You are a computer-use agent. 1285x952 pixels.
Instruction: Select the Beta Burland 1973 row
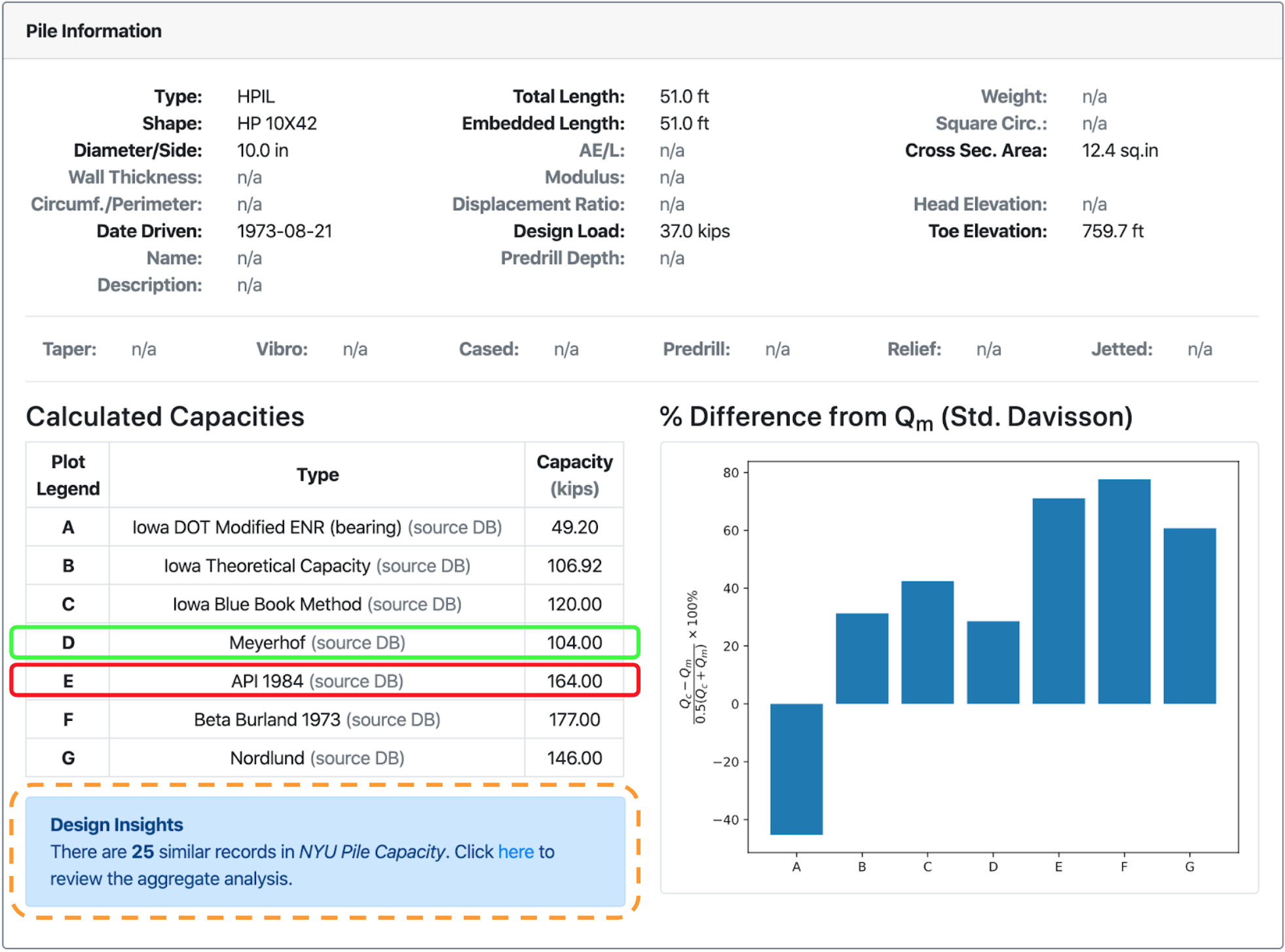(325, 719)
